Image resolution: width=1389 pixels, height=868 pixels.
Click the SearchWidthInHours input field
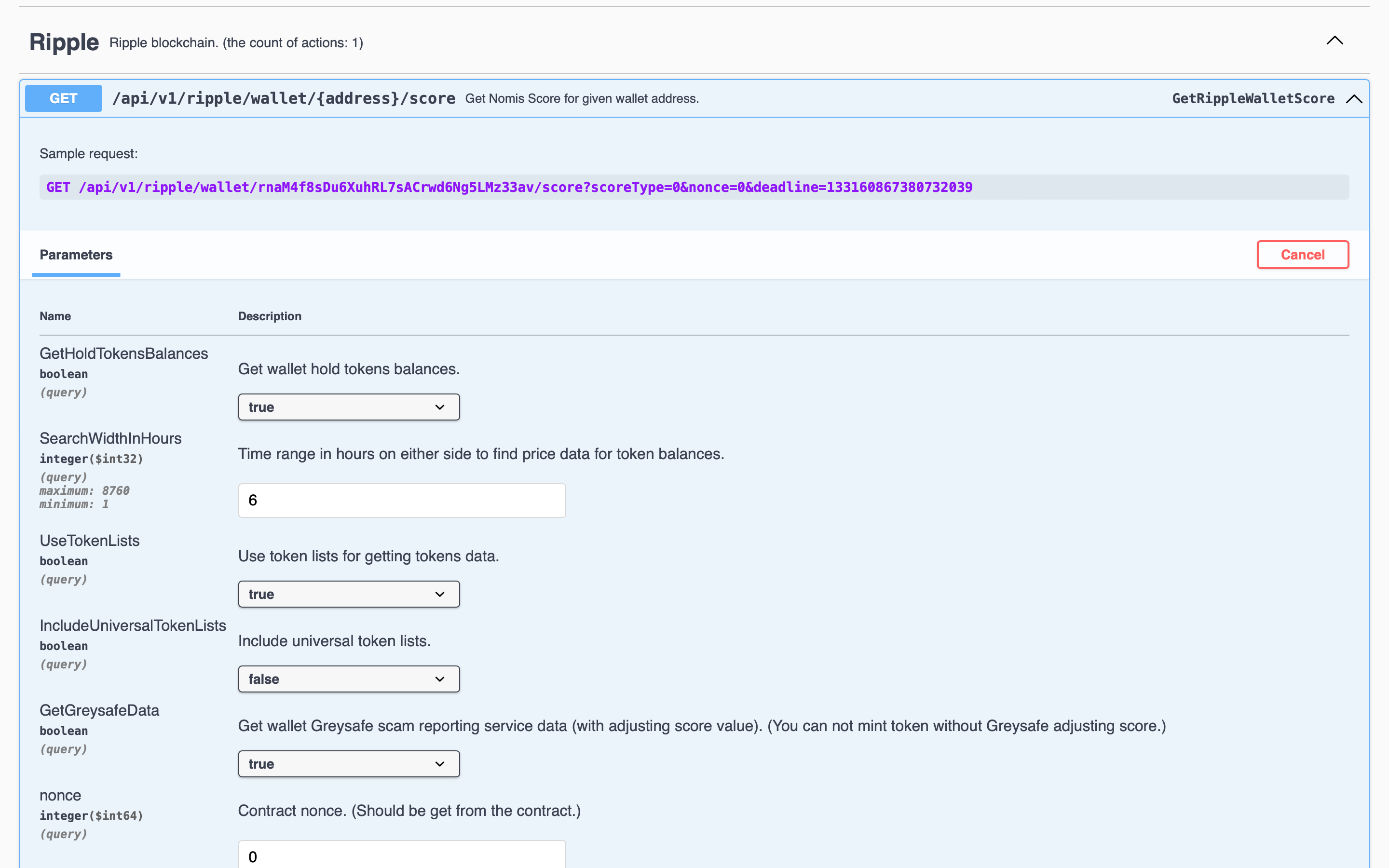402,500
